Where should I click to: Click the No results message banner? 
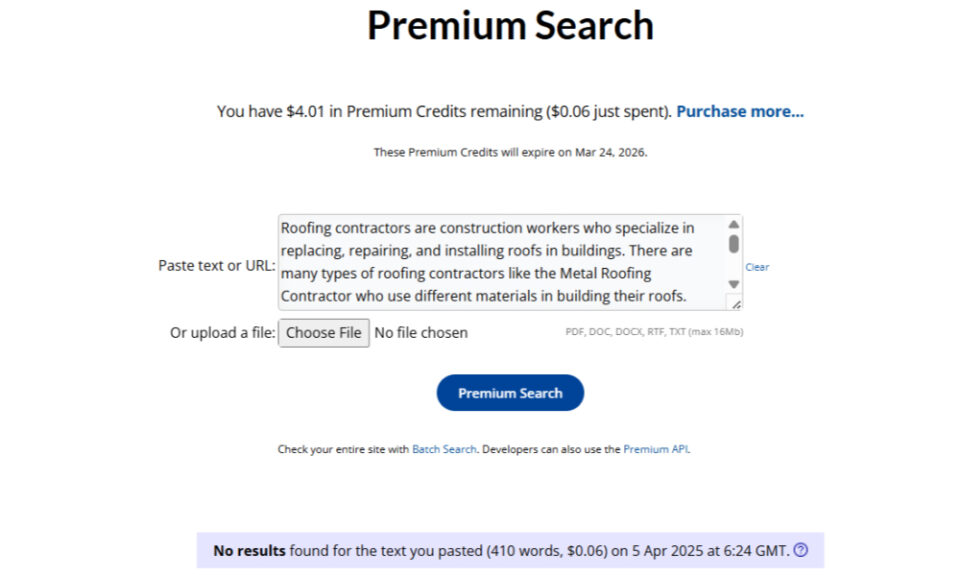click(510, 550)
